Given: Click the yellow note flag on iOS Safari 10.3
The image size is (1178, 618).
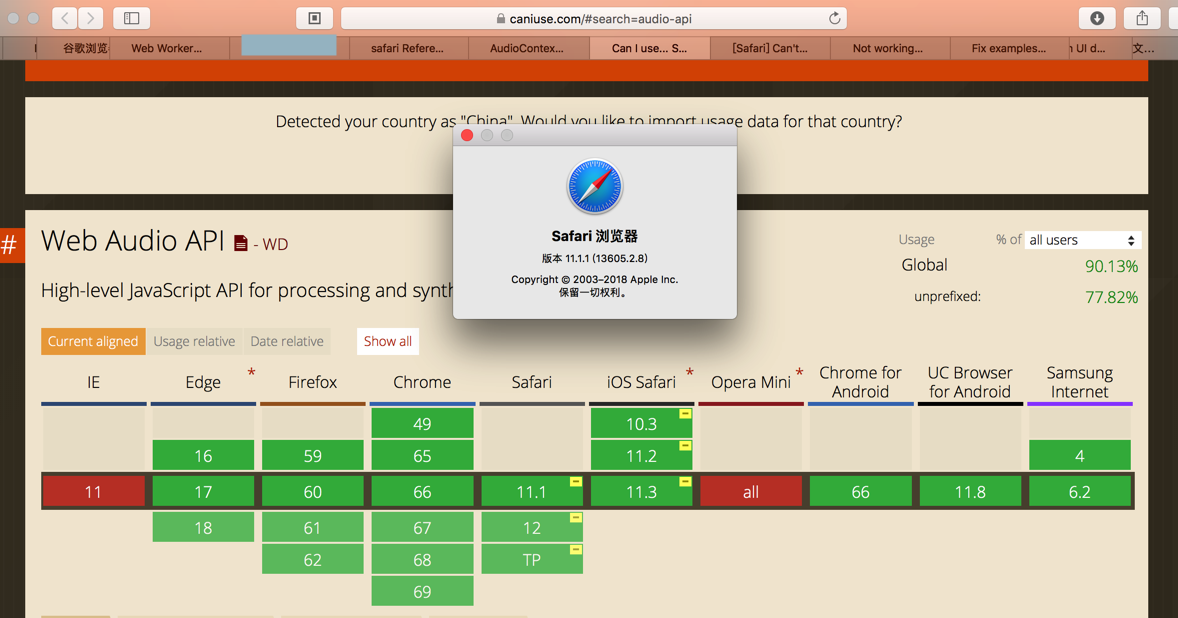Looking at the screenshot, I should pos(685,414).
